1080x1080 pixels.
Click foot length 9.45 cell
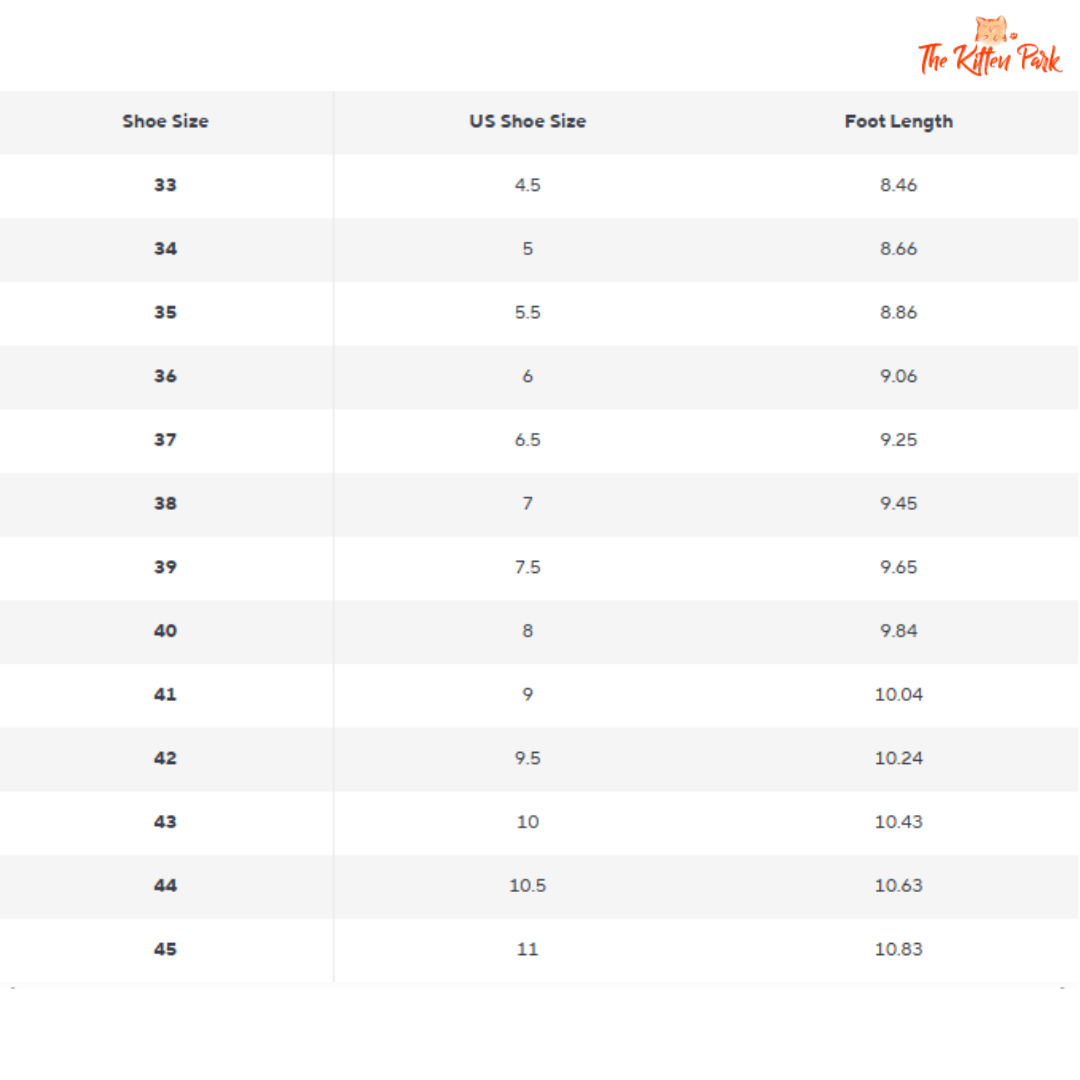click(898, 503)
